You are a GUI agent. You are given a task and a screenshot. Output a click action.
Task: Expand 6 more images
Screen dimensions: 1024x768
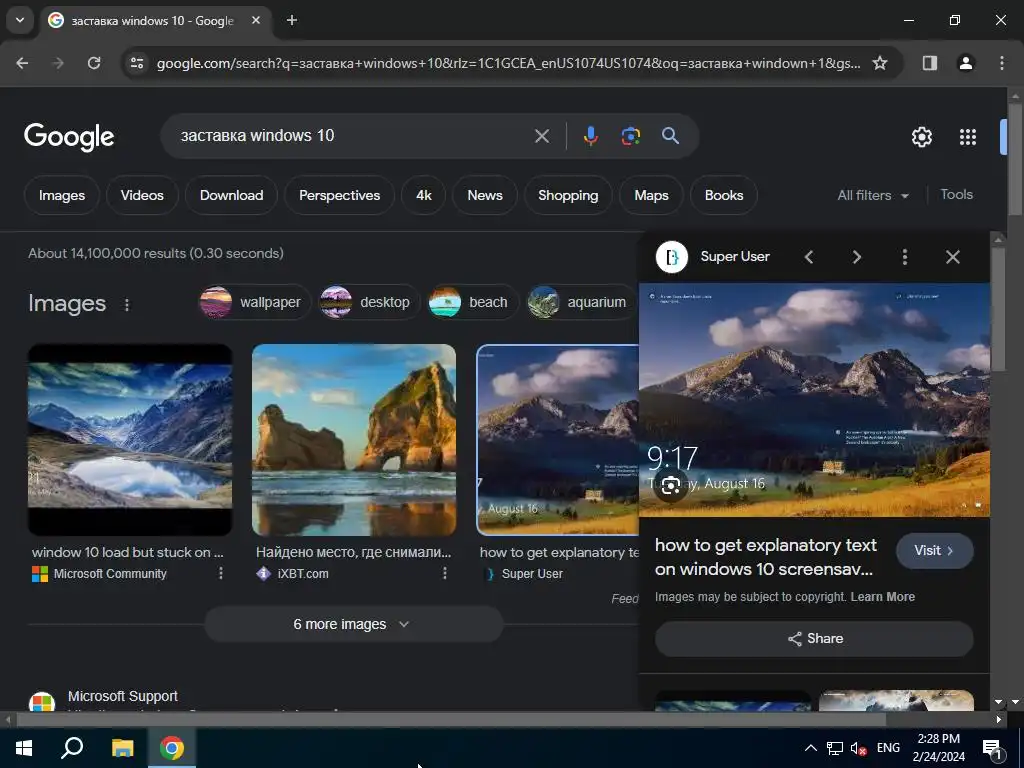click(353, 624)
